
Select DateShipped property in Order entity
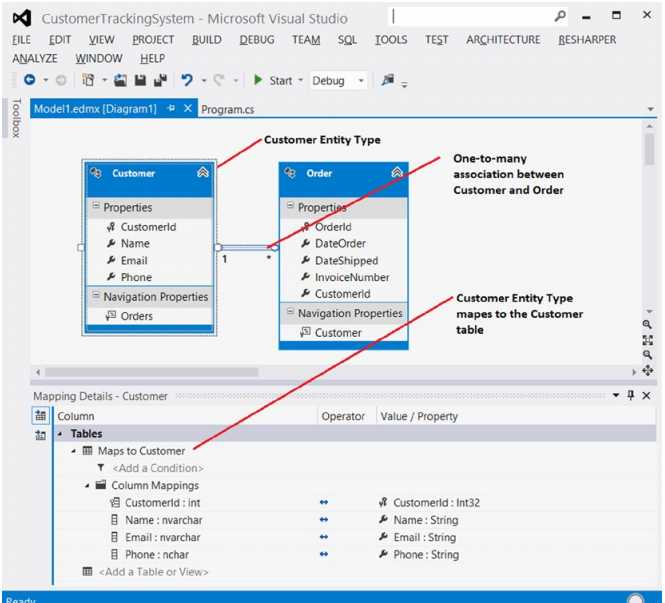pos(346,260)
